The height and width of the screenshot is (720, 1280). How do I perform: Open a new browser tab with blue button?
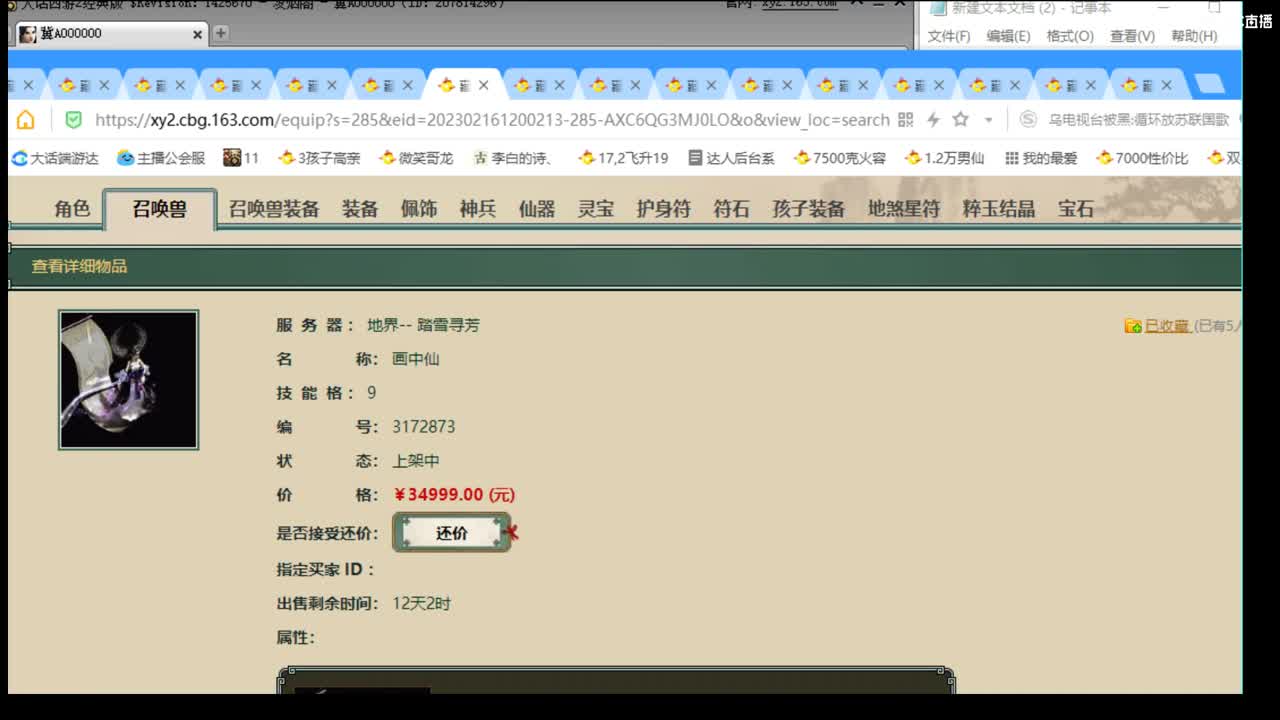click(1210, 84)
